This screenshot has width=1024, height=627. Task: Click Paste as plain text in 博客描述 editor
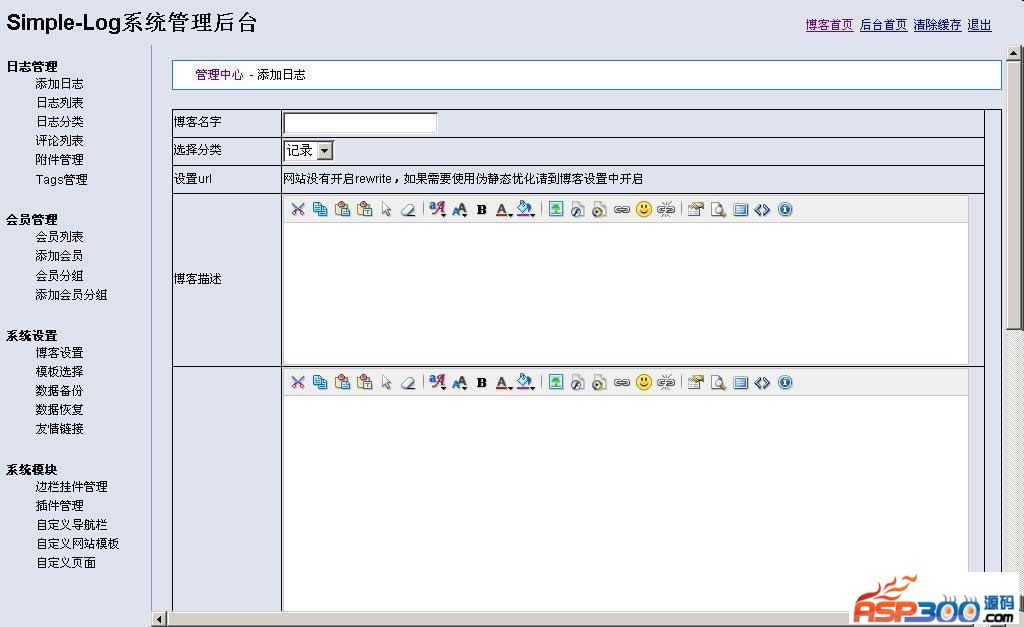tap(364, 209)
